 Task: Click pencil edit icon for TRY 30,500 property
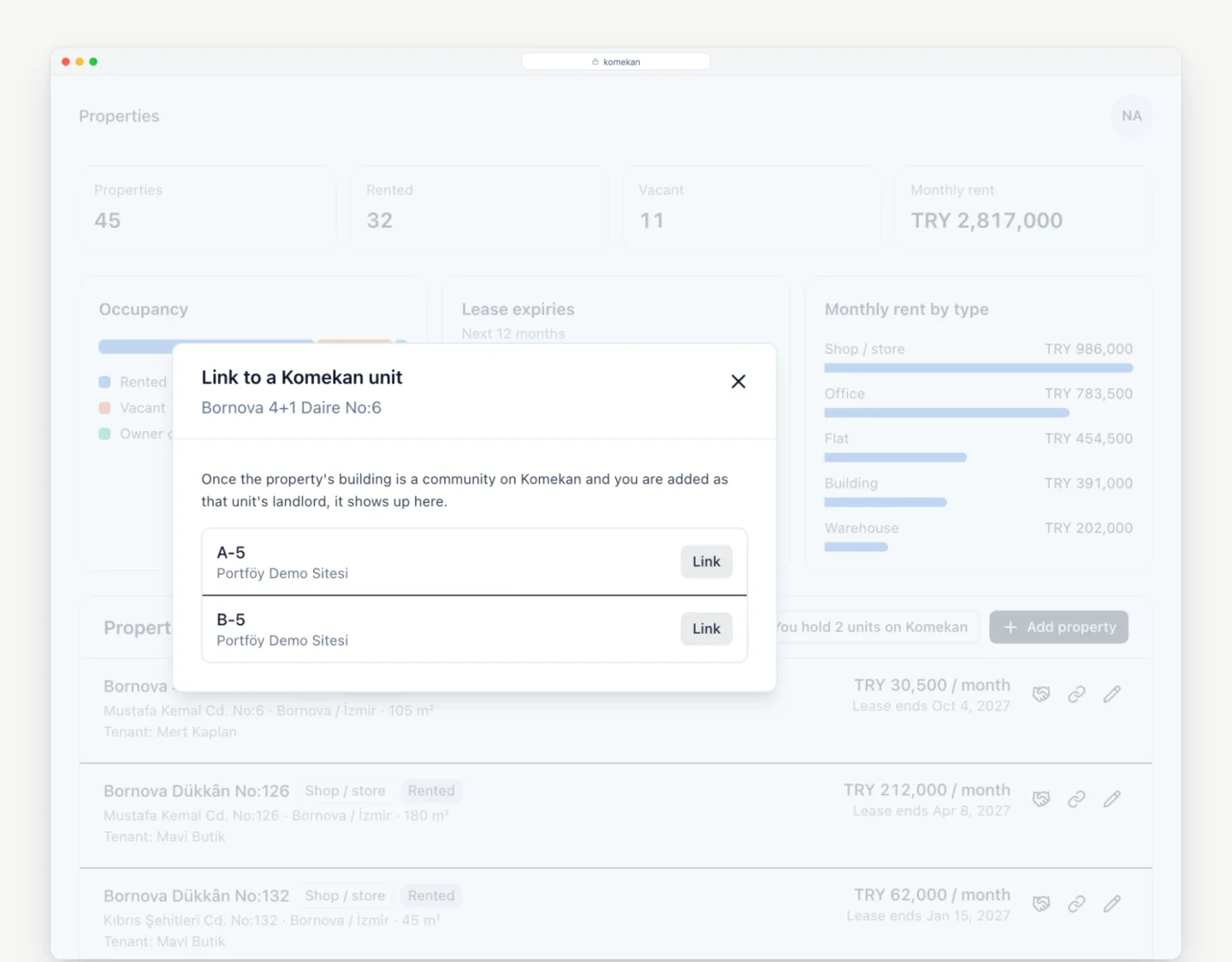(x=1111, y=694)
